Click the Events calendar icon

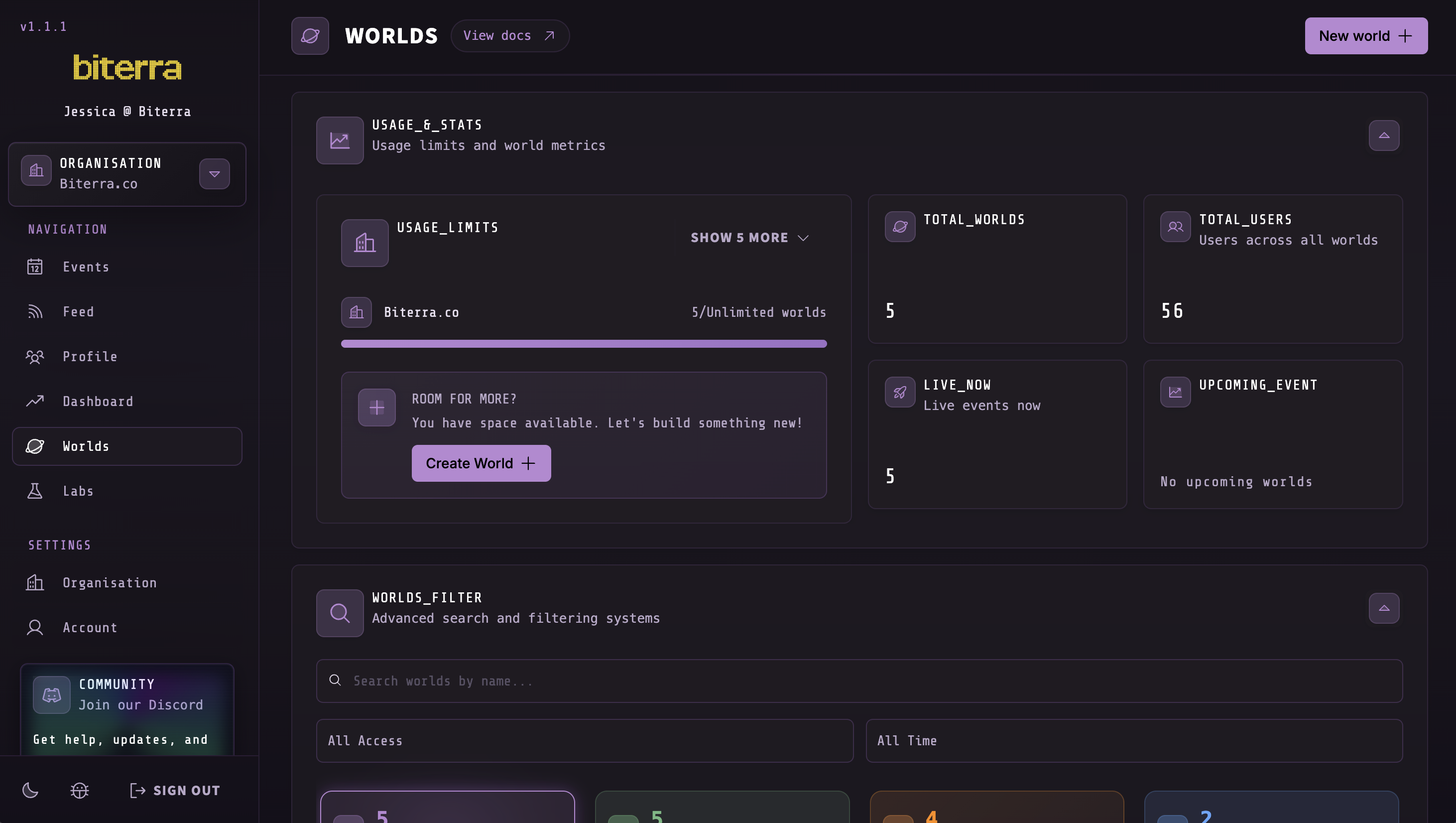(x=35, y=267)
